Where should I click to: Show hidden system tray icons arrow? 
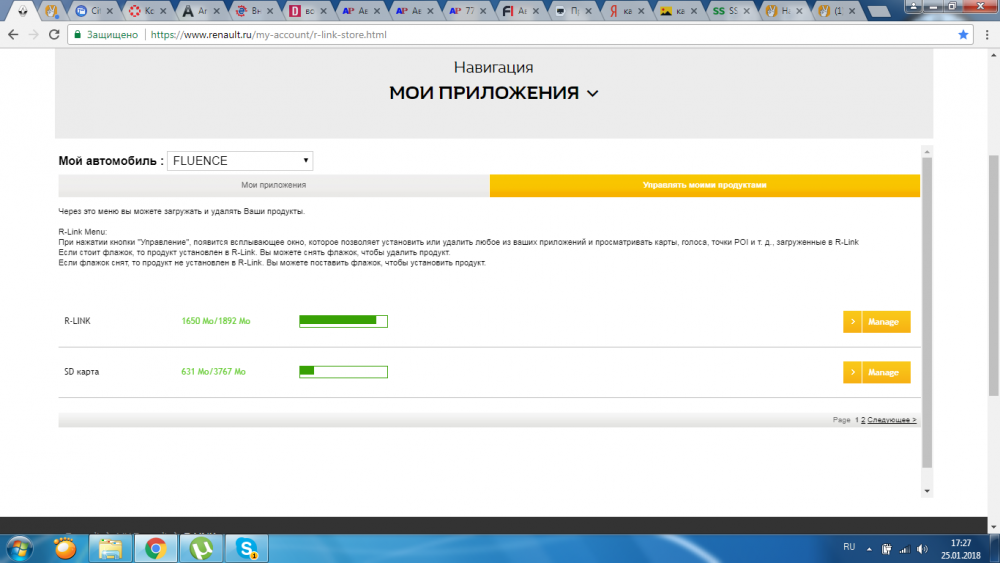click(x=869, y=549)
